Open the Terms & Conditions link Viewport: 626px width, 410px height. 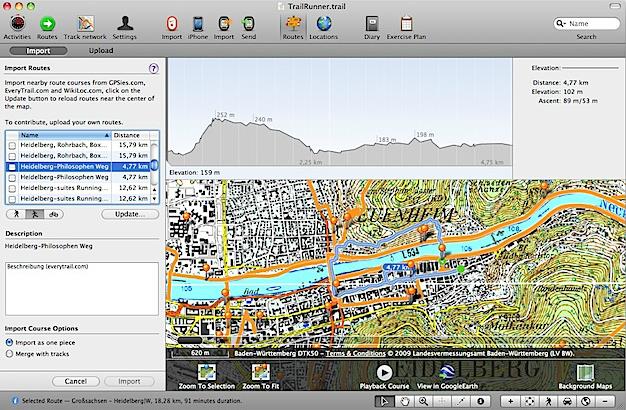(x=355, y=353)
